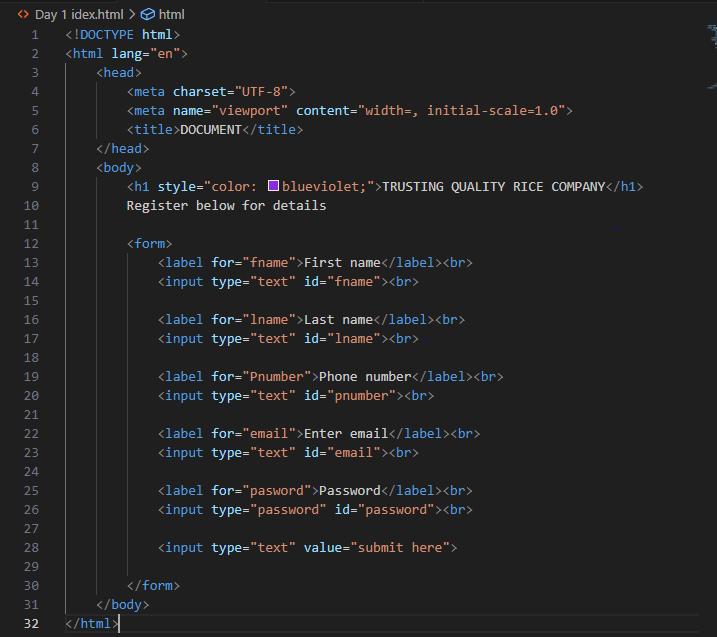Click line number 28 in gutter
Viewport: 717px width, 637px height.
[31, 547]
